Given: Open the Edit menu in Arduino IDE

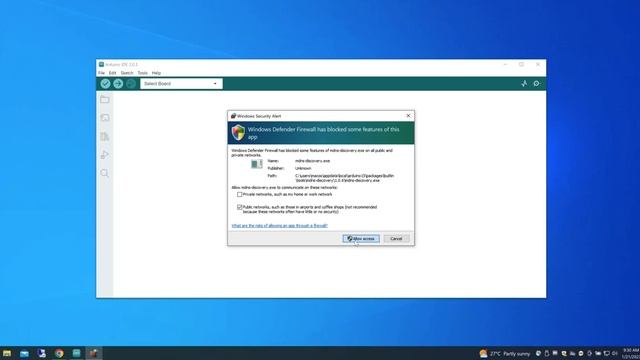Looking at the screenshot, I should (112, 73).
